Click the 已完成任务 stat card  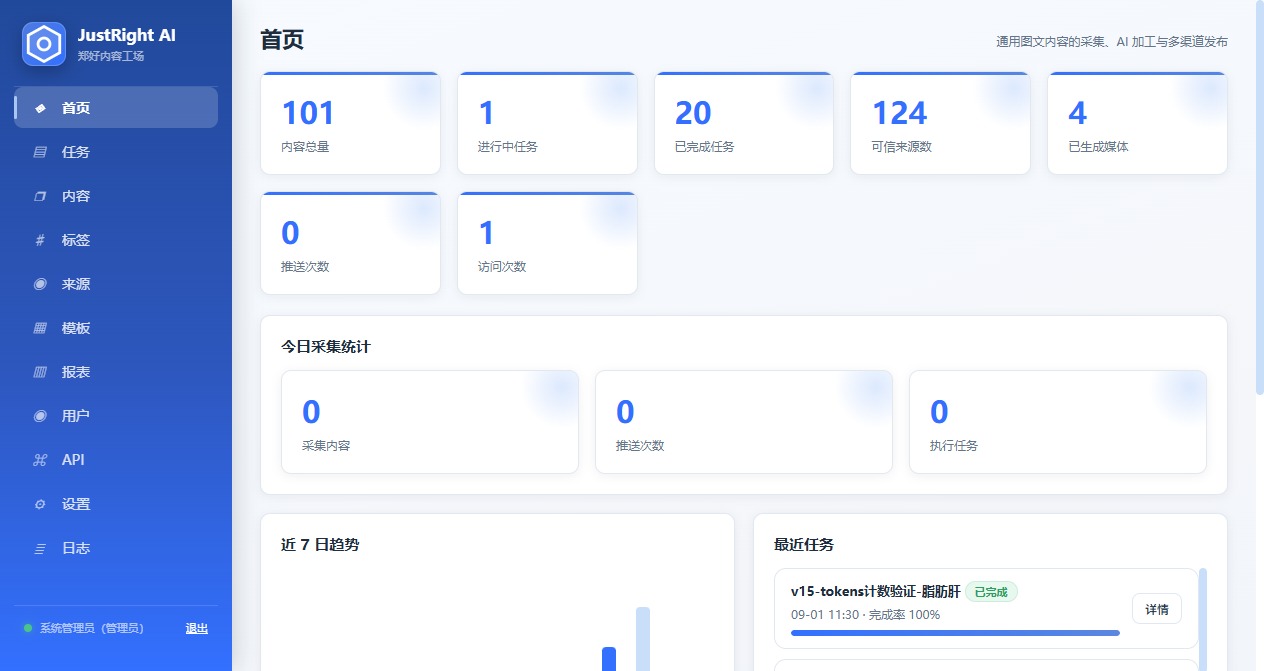[744, 123]
